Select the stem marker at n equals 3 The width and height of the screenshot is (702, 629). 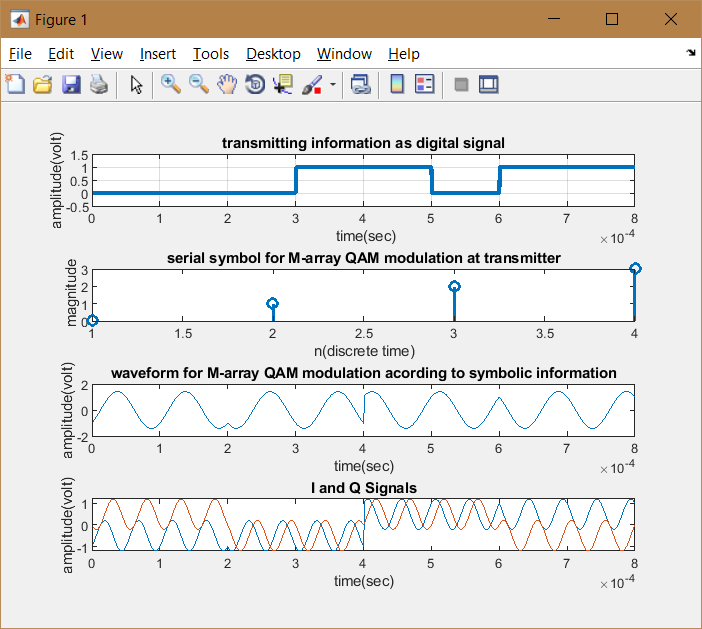[x=454, y=286]
